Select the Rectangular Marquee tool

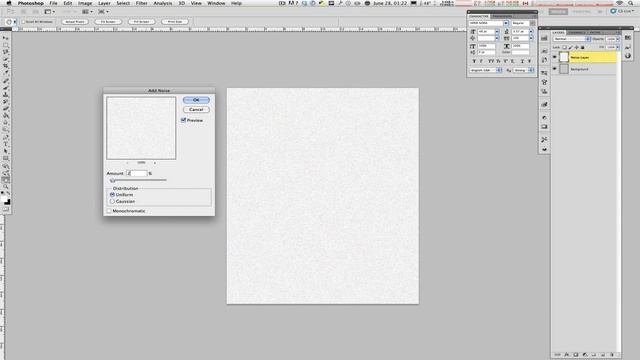6,45
